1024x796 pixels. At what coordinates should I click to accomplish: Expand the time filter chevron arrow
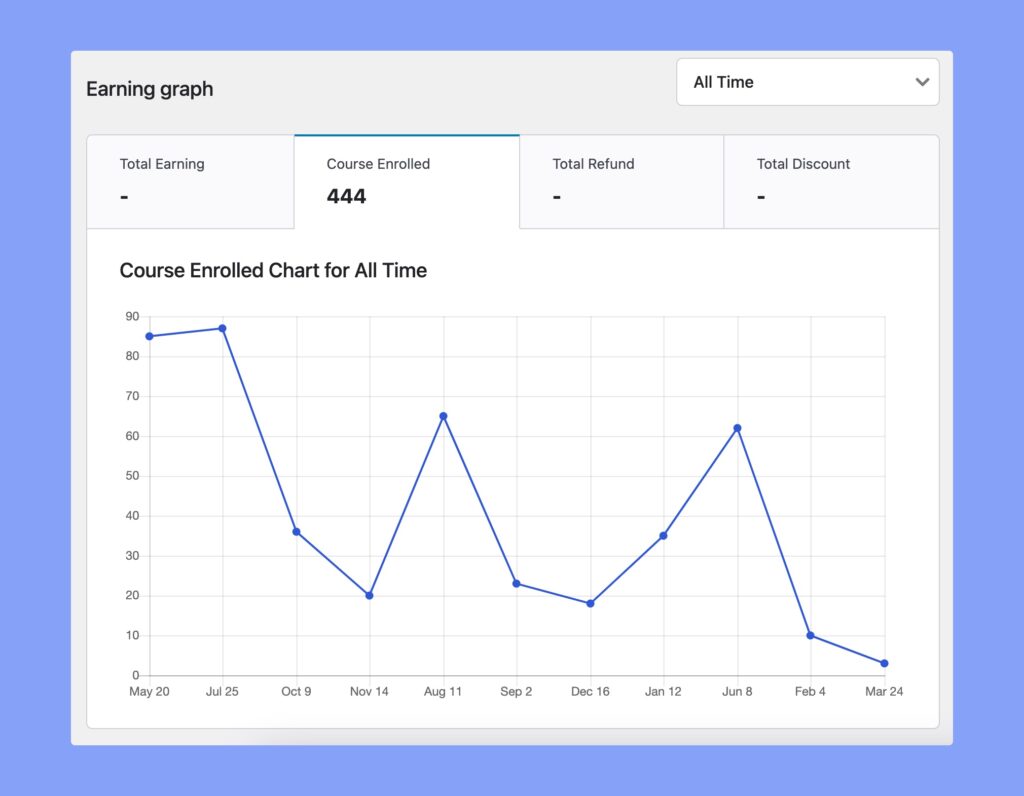[x=922, y=83]
